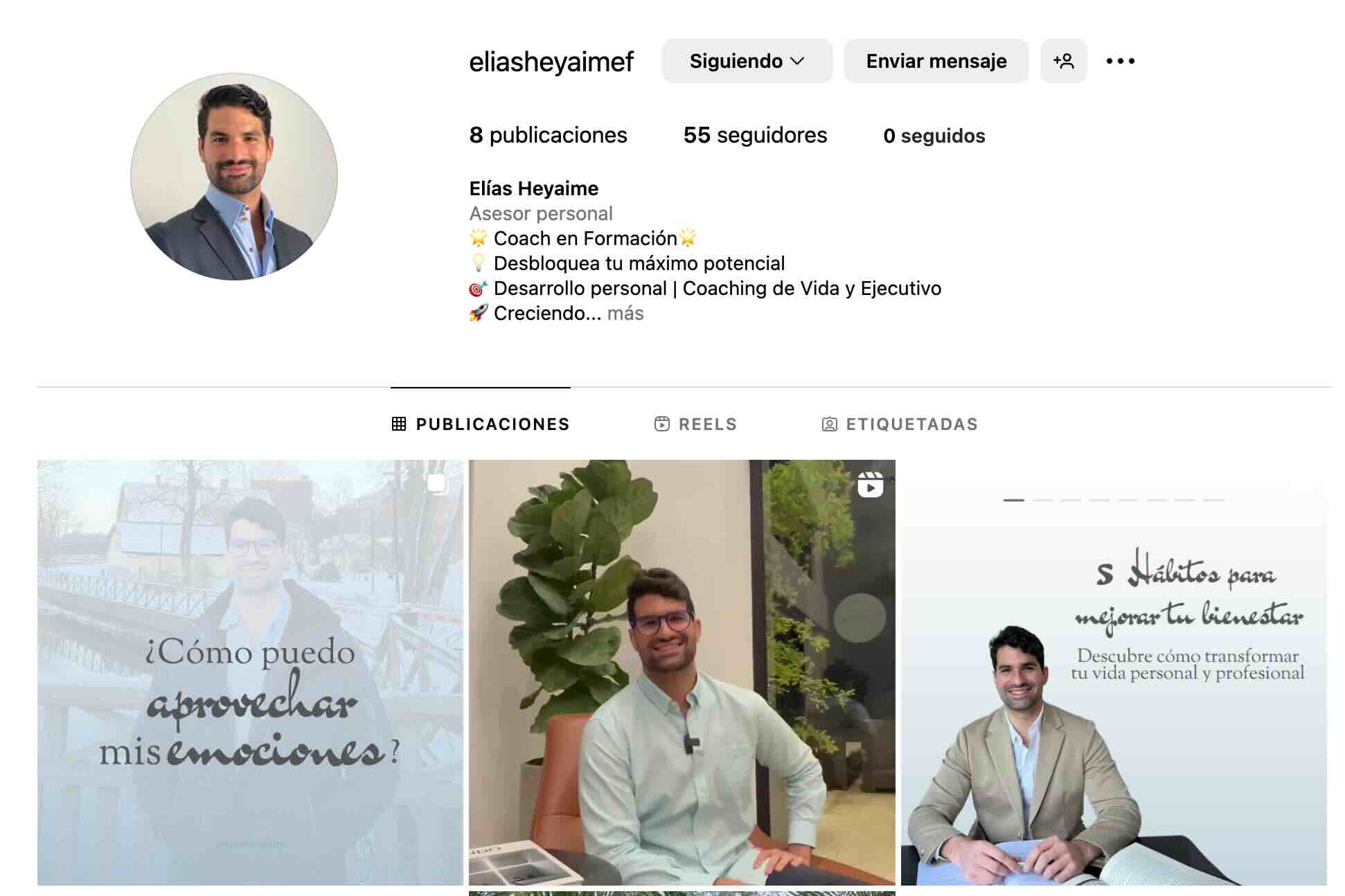
Task: Switch to the REELS tab
Action: pyautogui.click(x=696, y=424)
